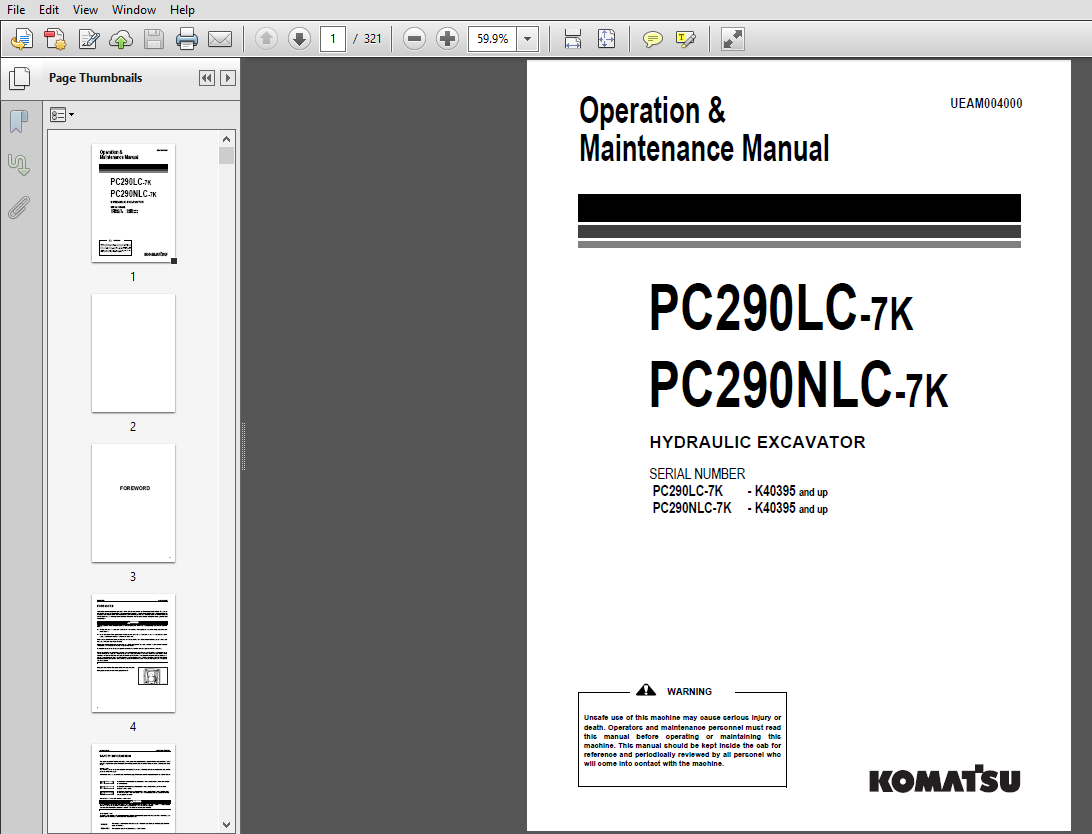Open the thumbnails options dropdown menu
Screen dimensions: 1092x834
point(62,115)
